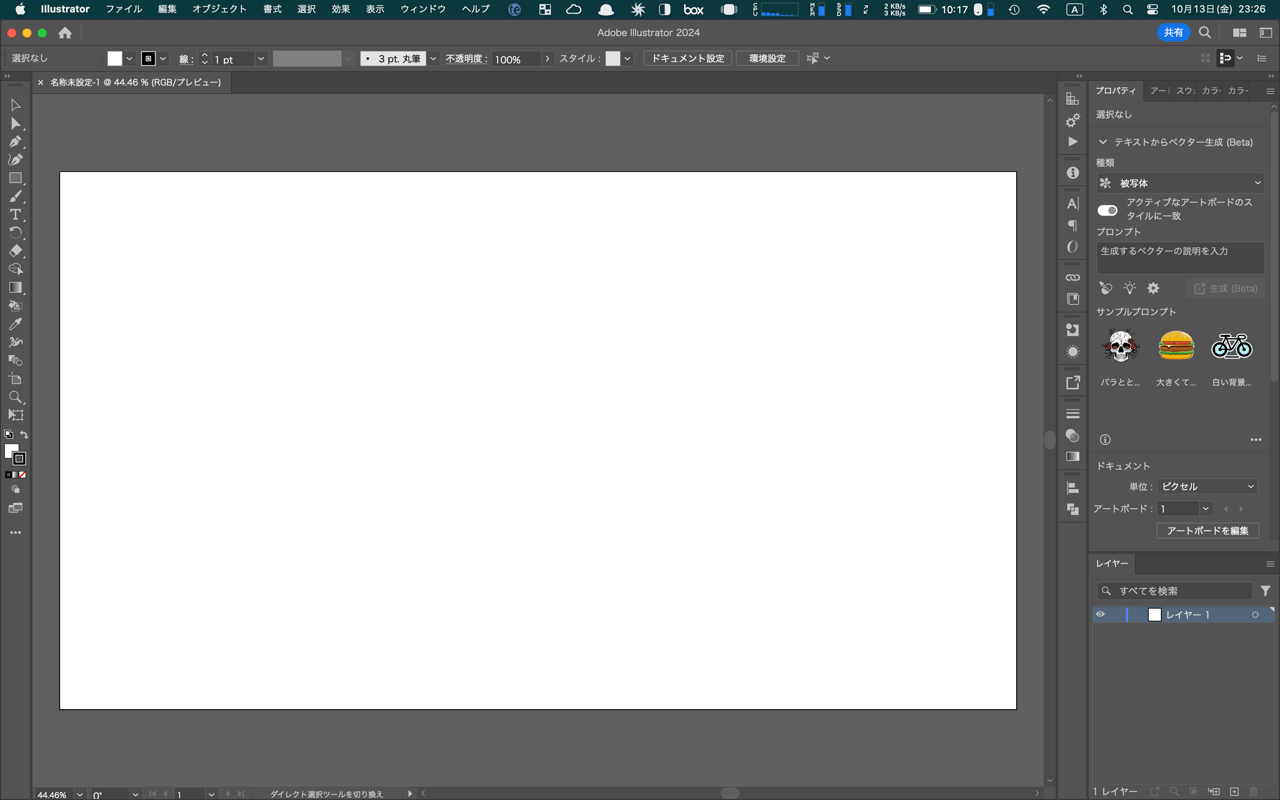1280x800 pixels.
Task: Click the toolbar Fill white square
Action: pyautogui.click(x=11, y=452)
